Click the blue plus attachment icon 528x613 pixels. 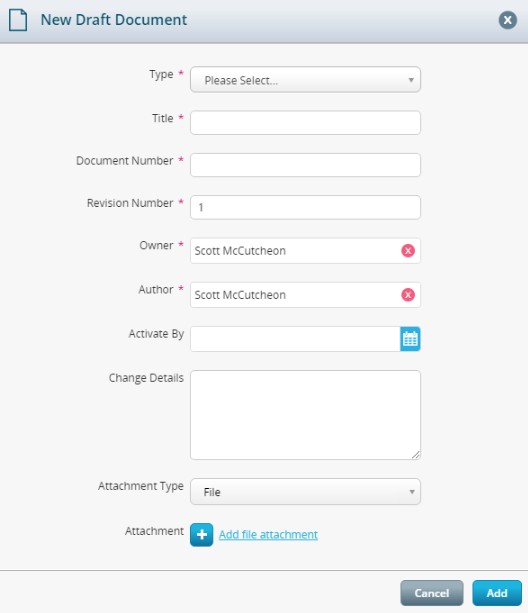coord(202,534)
